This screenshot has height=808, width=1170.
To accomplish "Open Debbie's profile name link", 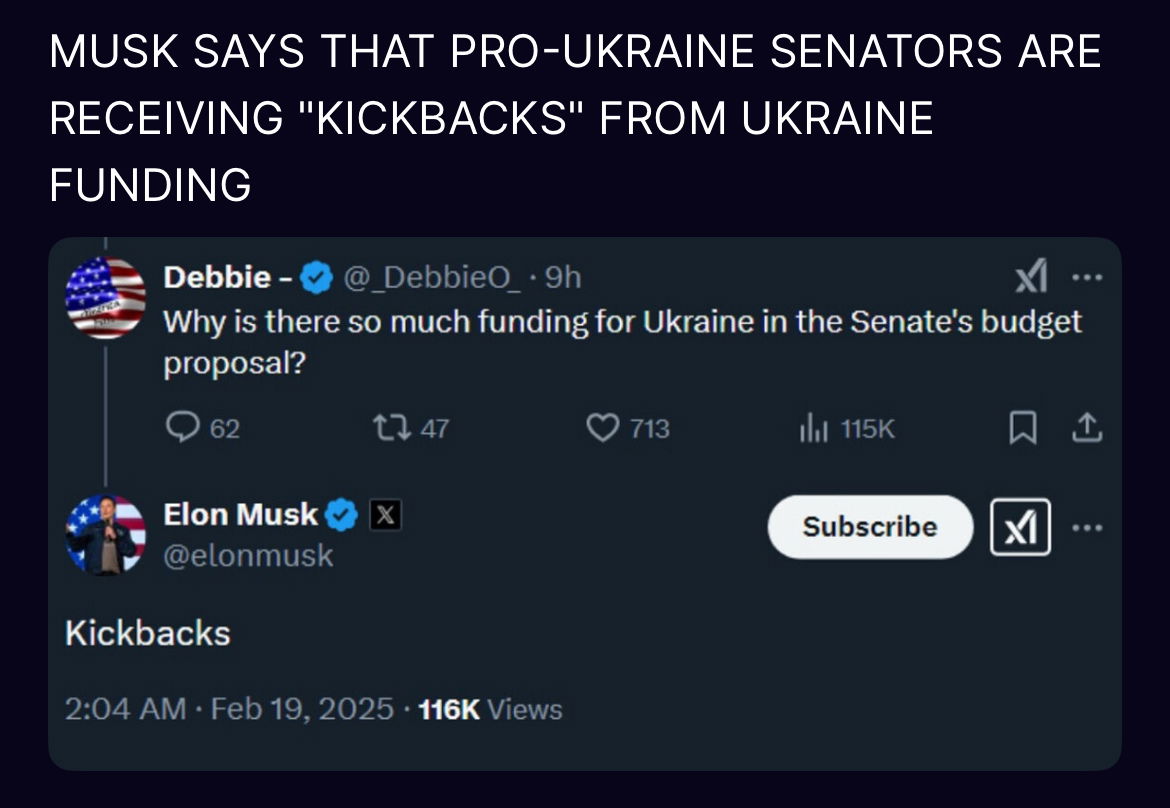I will coord(218,277).
